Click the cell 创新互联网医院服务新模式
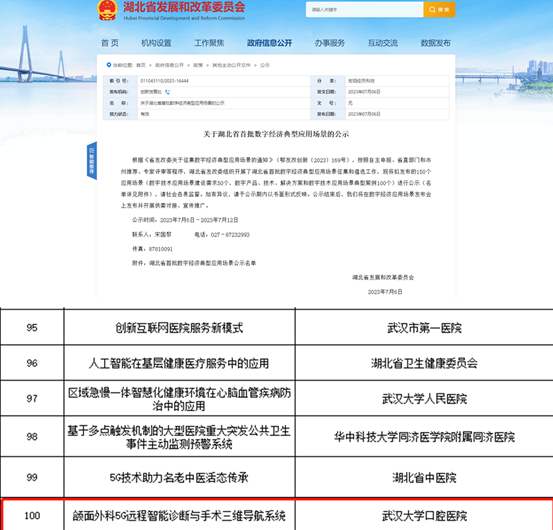 pyautogui.click(x=179, y=328)
